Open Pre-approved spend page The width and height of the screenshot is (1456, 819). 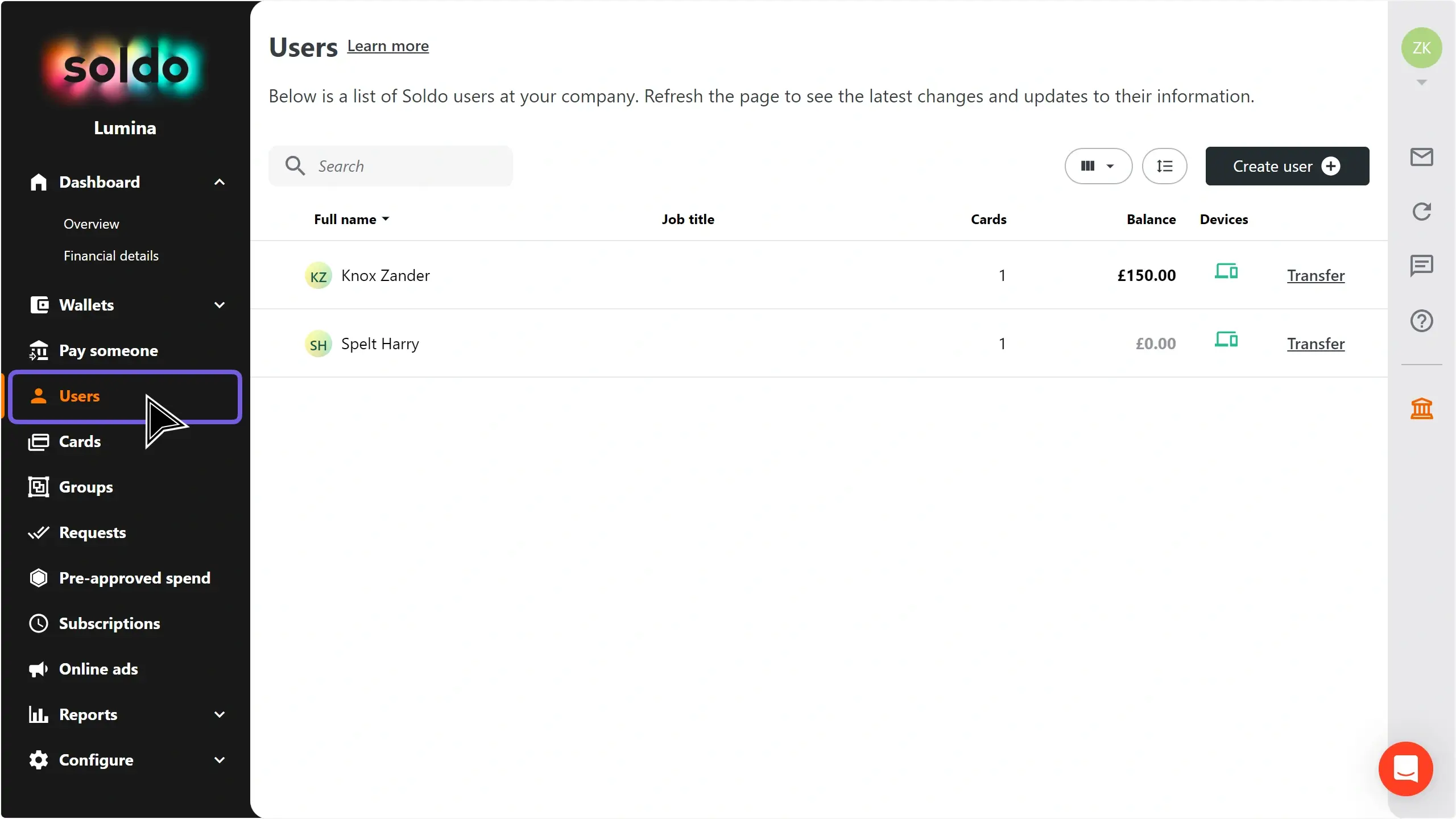pyautogui.click(x=134, y=578)
